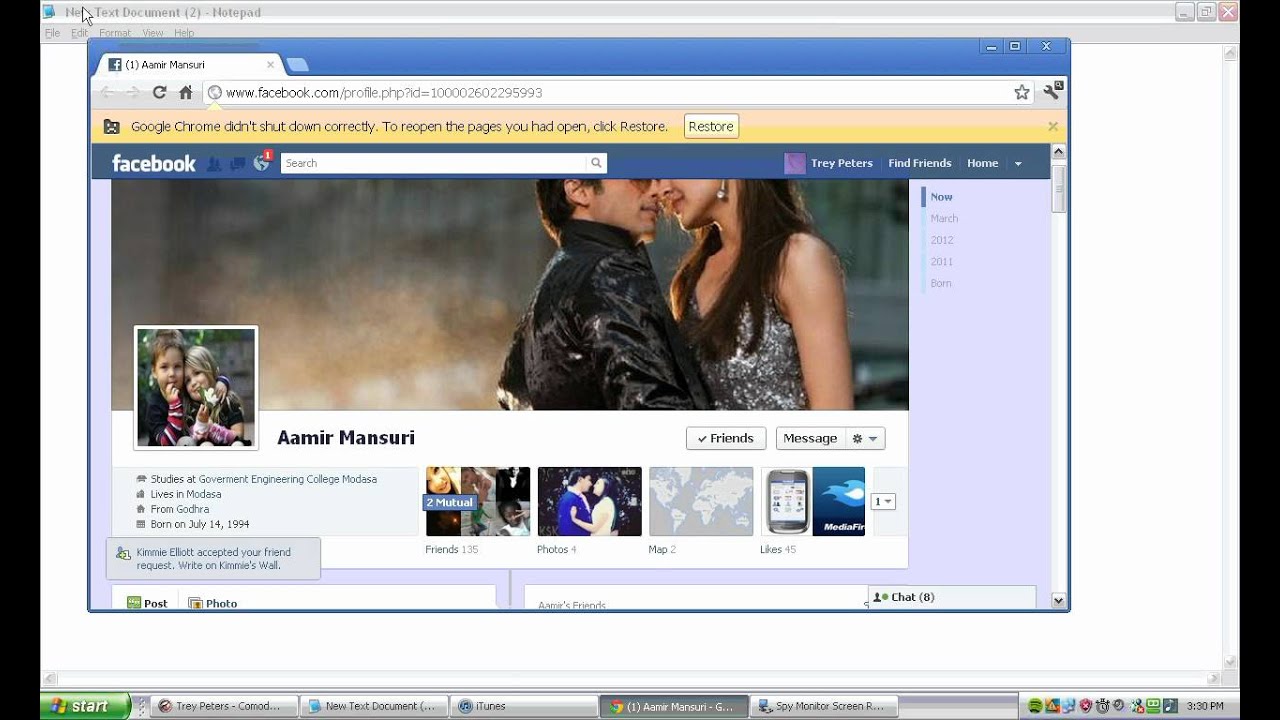Click the Chrome reload button
Screen dimensions: 1280x720
pos(159,92)
